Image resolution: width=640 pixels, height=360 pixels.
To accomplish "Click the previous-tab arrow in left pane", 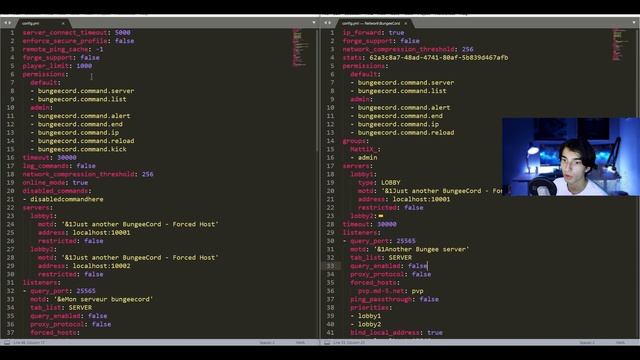I will pyautogui.click(x=5, y=23).
